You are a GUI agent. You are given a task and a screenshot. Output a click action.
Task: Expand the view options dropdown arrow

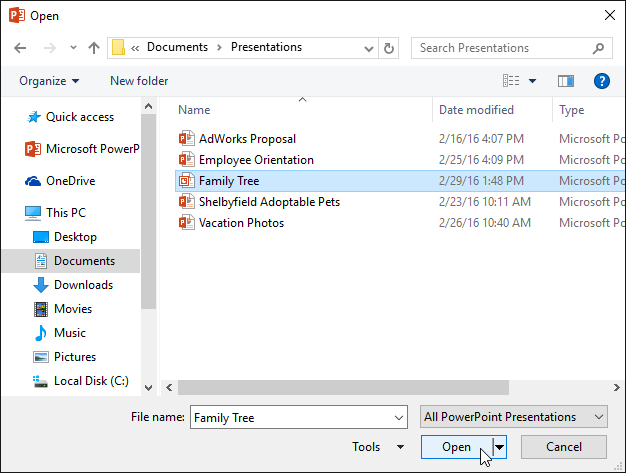pyautogui.click(x=532, y=81)
